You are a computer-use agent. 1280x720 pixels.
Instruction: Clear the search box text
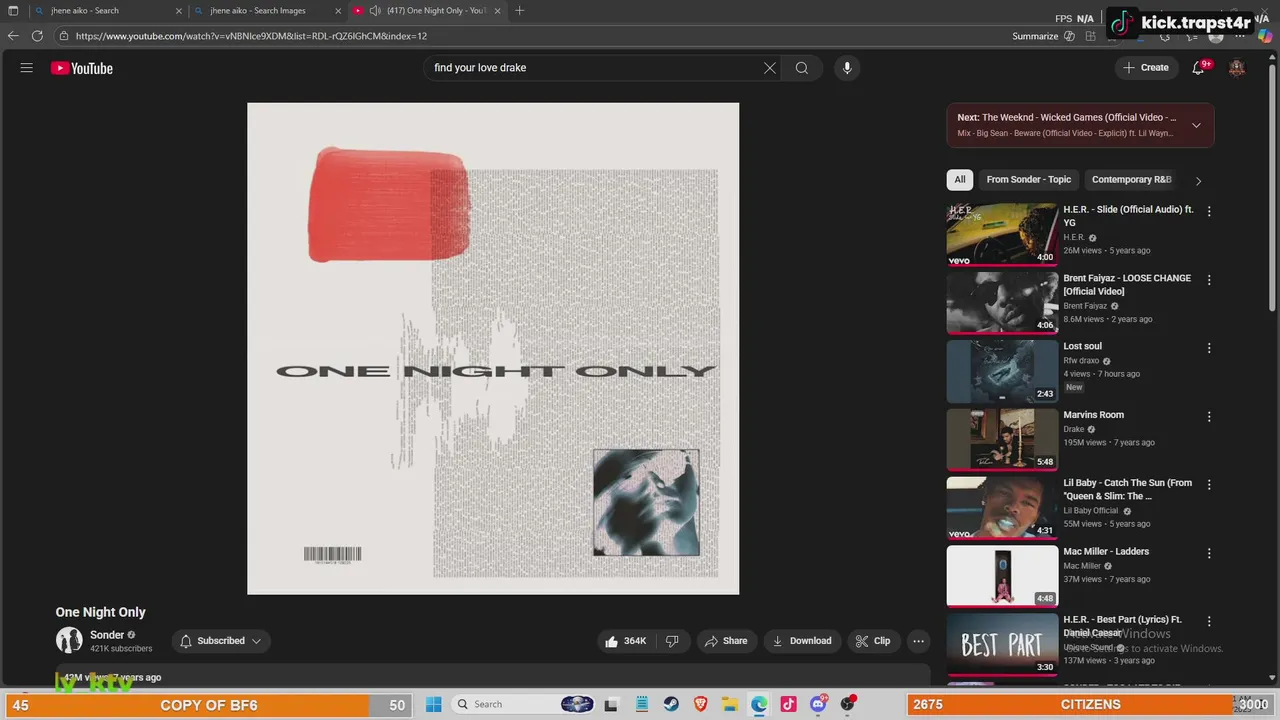770,68
